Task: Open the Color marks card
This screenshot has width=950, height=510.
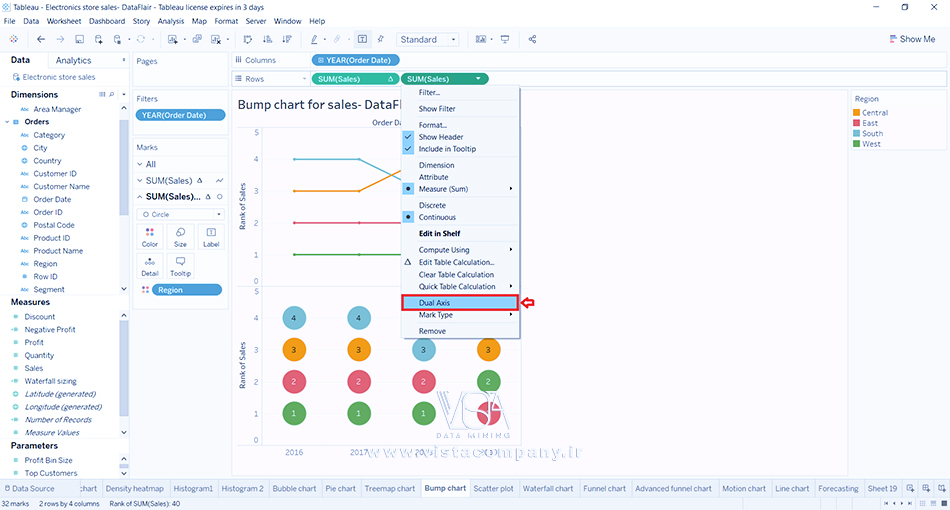Action: (149, 236)
